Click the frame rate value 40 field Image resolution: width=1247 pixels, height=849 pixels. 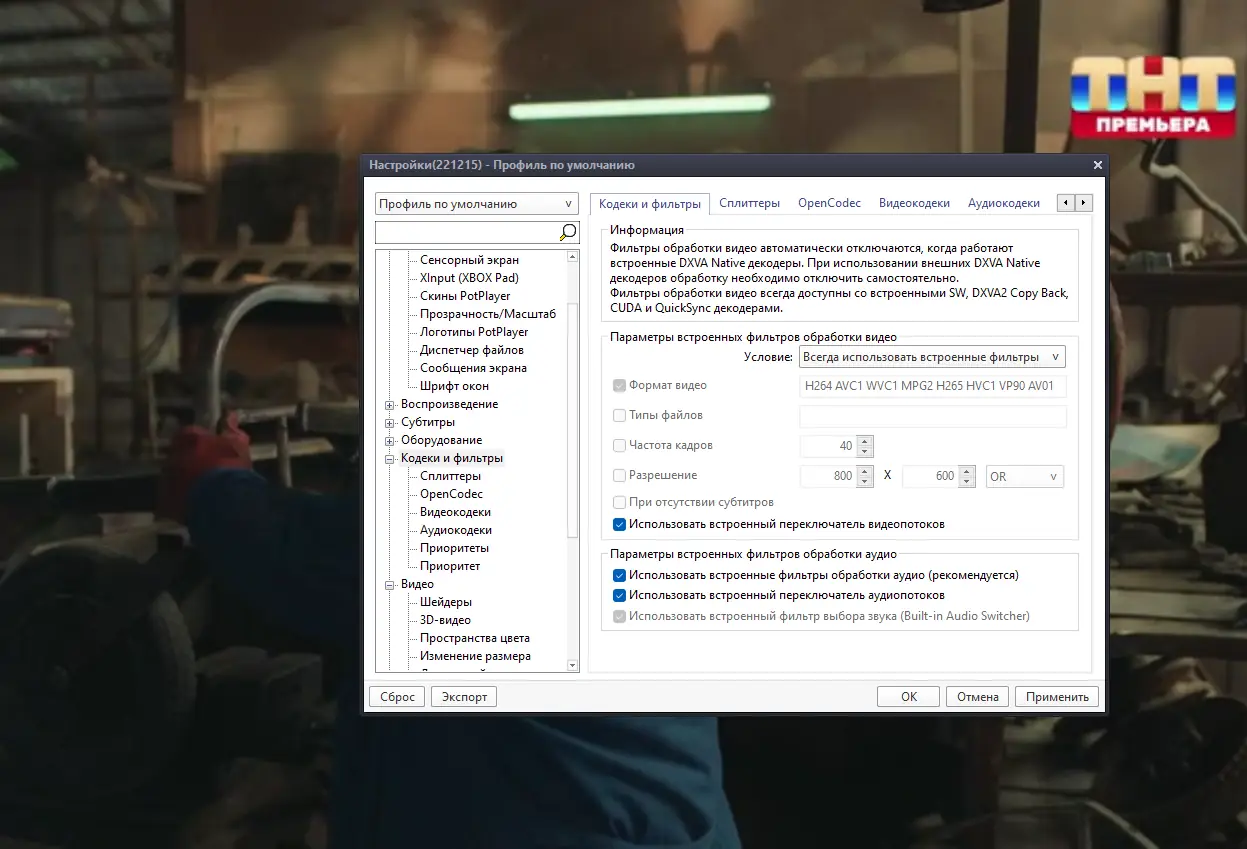[829, 446]
